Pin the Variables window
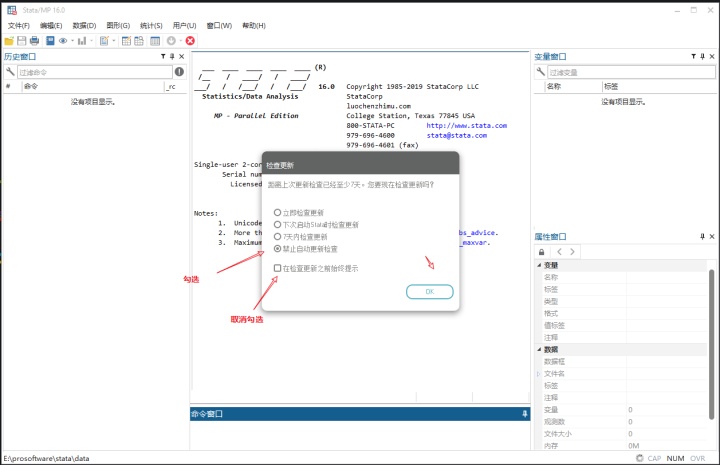Screen dimensions: 720x465 [703, 56]
